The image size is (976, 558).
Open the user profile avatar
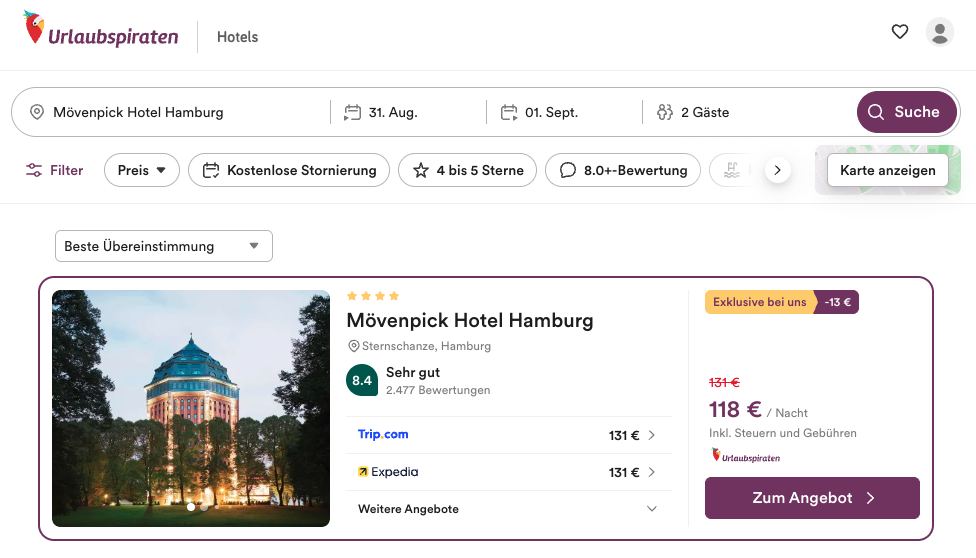click(939, 32)
